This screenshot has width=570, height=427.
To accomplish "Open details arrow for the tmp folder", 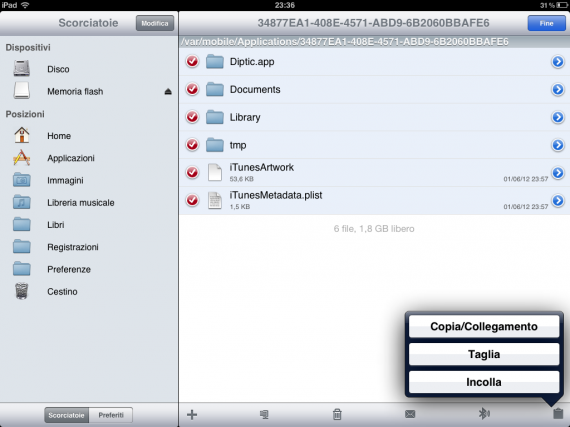I will point(558,145).
